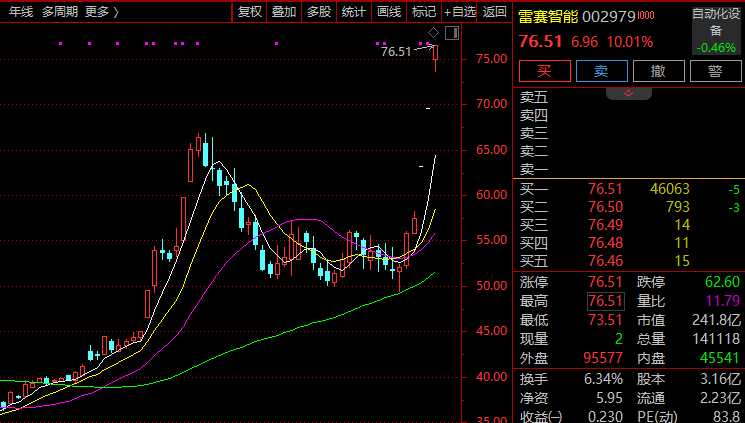
Task: Toggle the side panel layout icon
Action: click(x=452, y=33)
